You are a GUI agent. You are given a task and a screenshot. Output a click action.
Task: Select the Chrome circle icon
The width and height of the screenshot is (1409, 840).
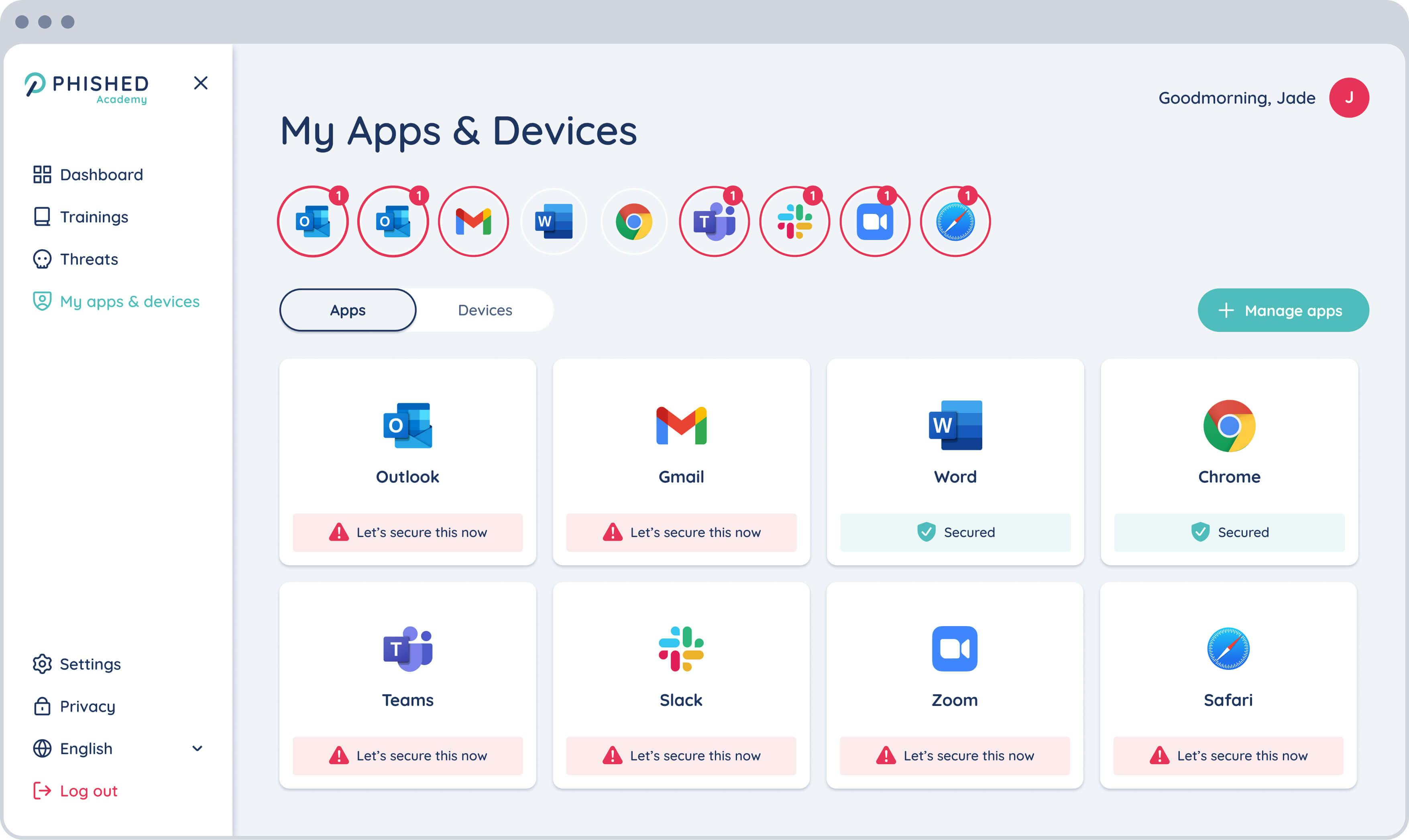click(x=634, y=221)
